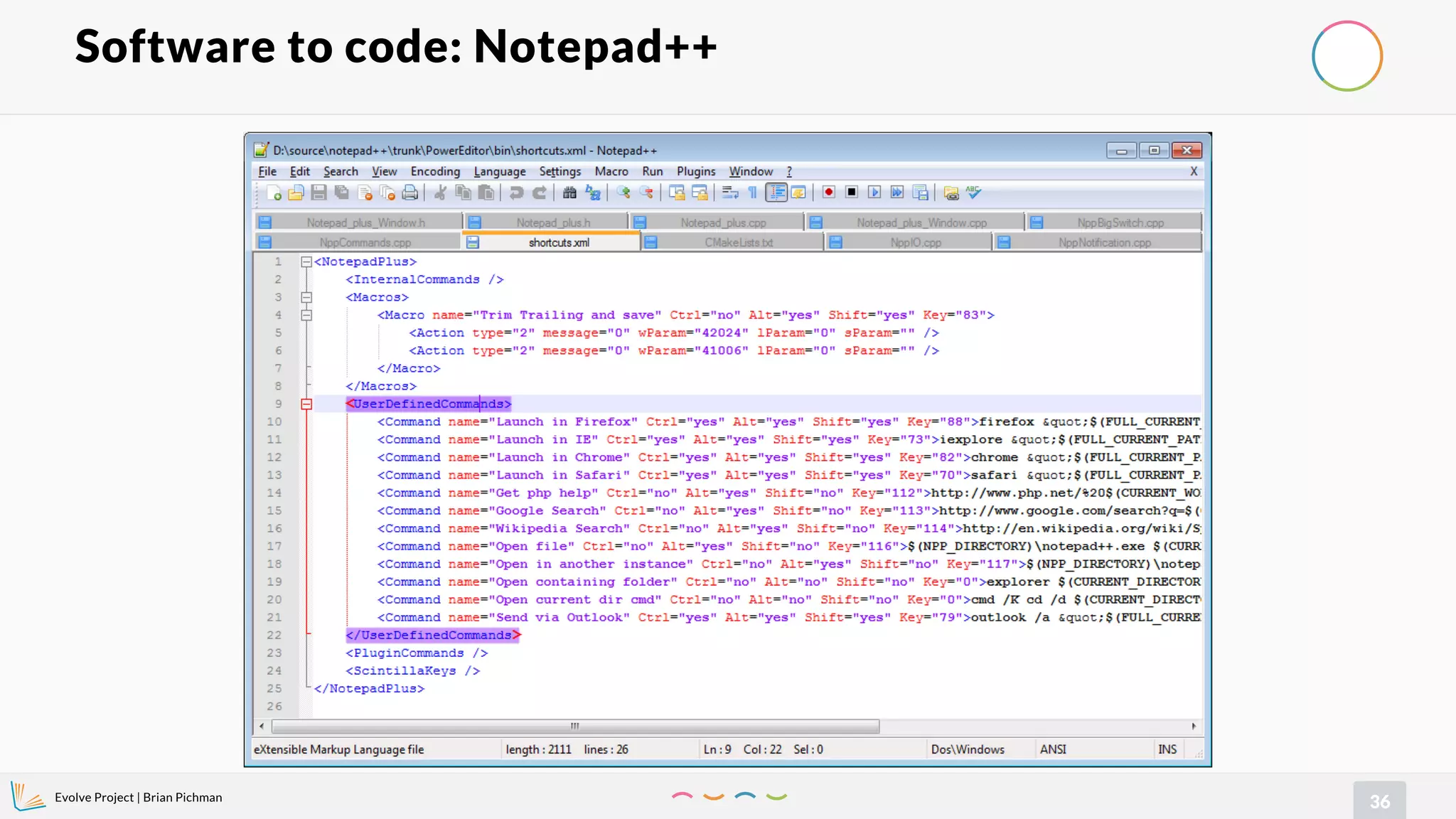Click the Stop Recording square icon
This screenshot has height=819, width=1456.
(x=852, y=192)
